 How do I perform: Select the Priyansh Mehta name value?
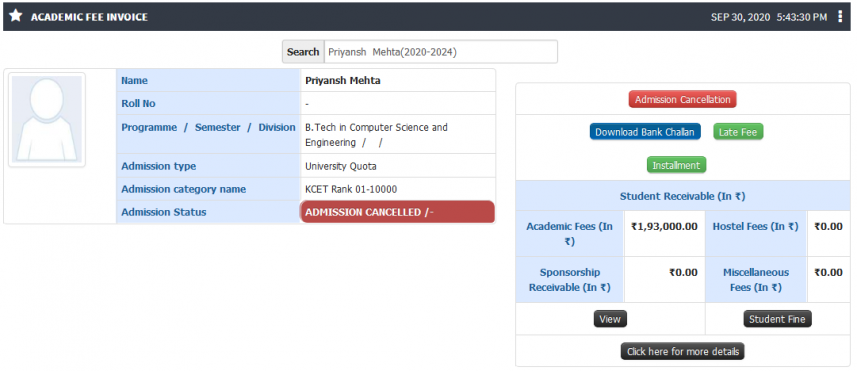pyautogui.click(x=343, y=80)
